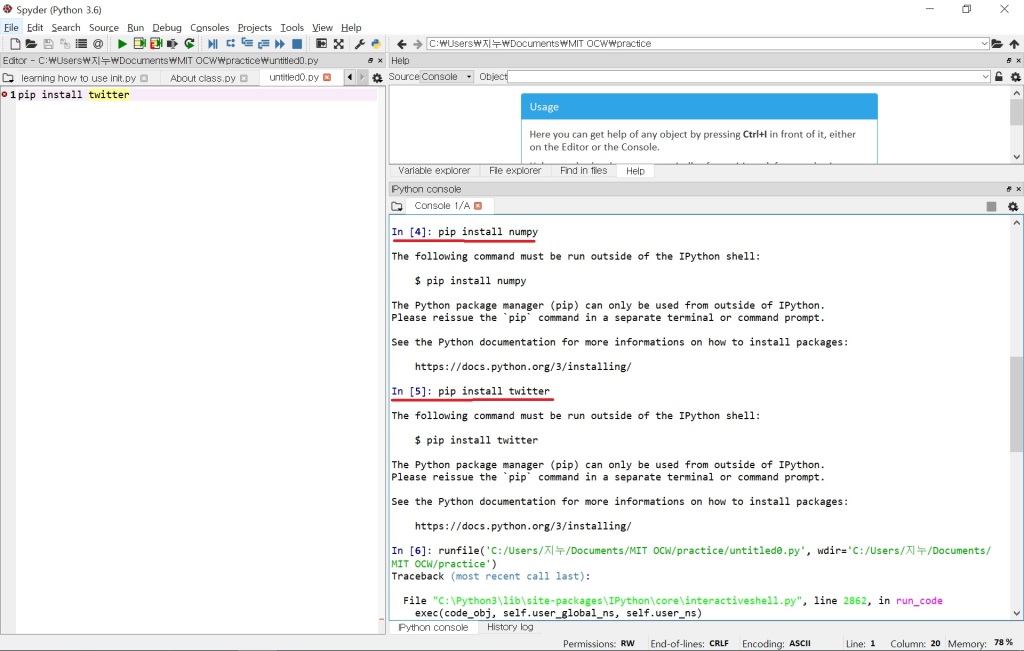
Task: Browse console tabs folder icon
Action: click(396, 206)
